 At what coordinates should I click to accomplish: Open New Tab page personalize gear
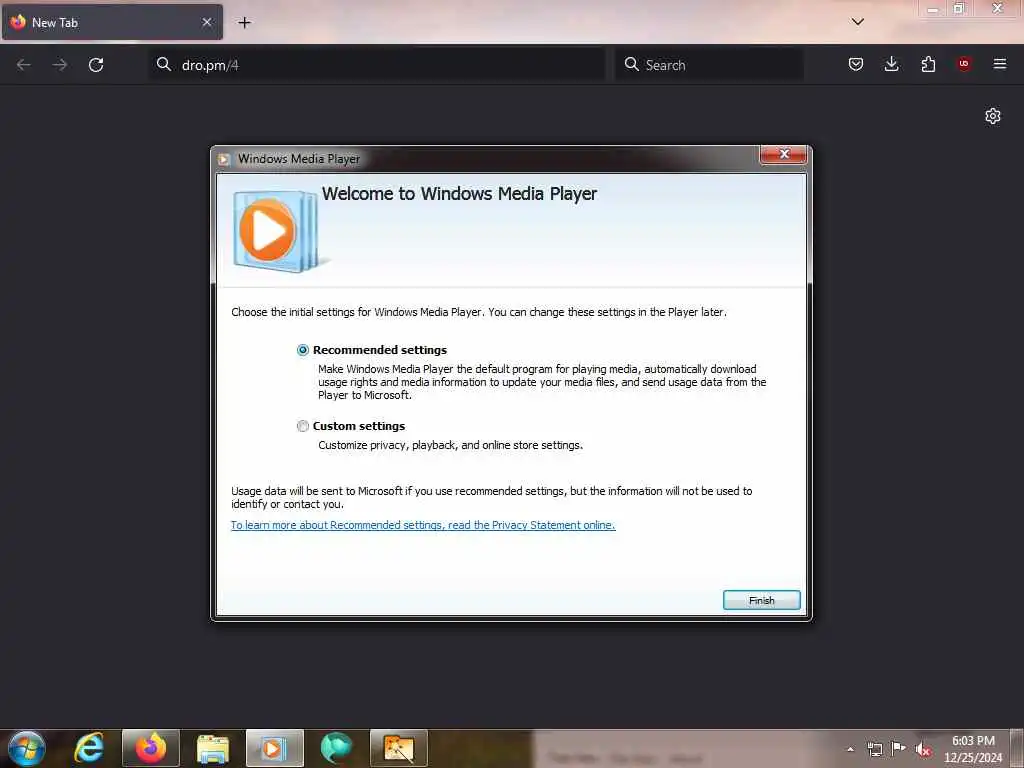click(993, 116)
